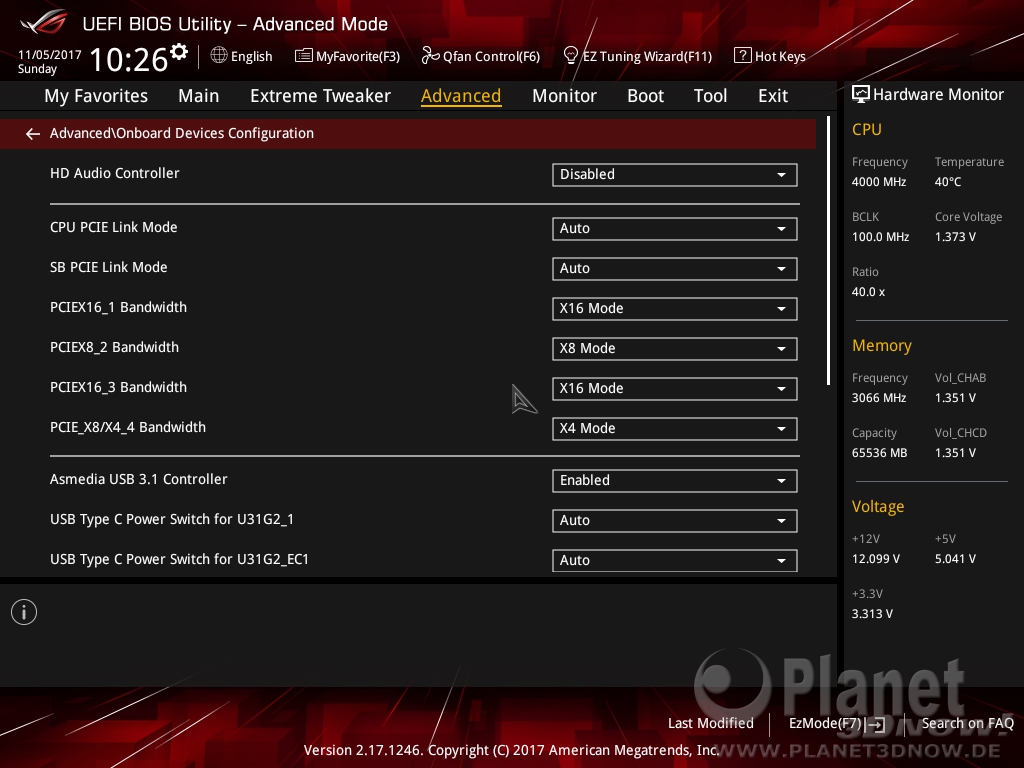Click the info icon in the help area

(x=24, y=612)
